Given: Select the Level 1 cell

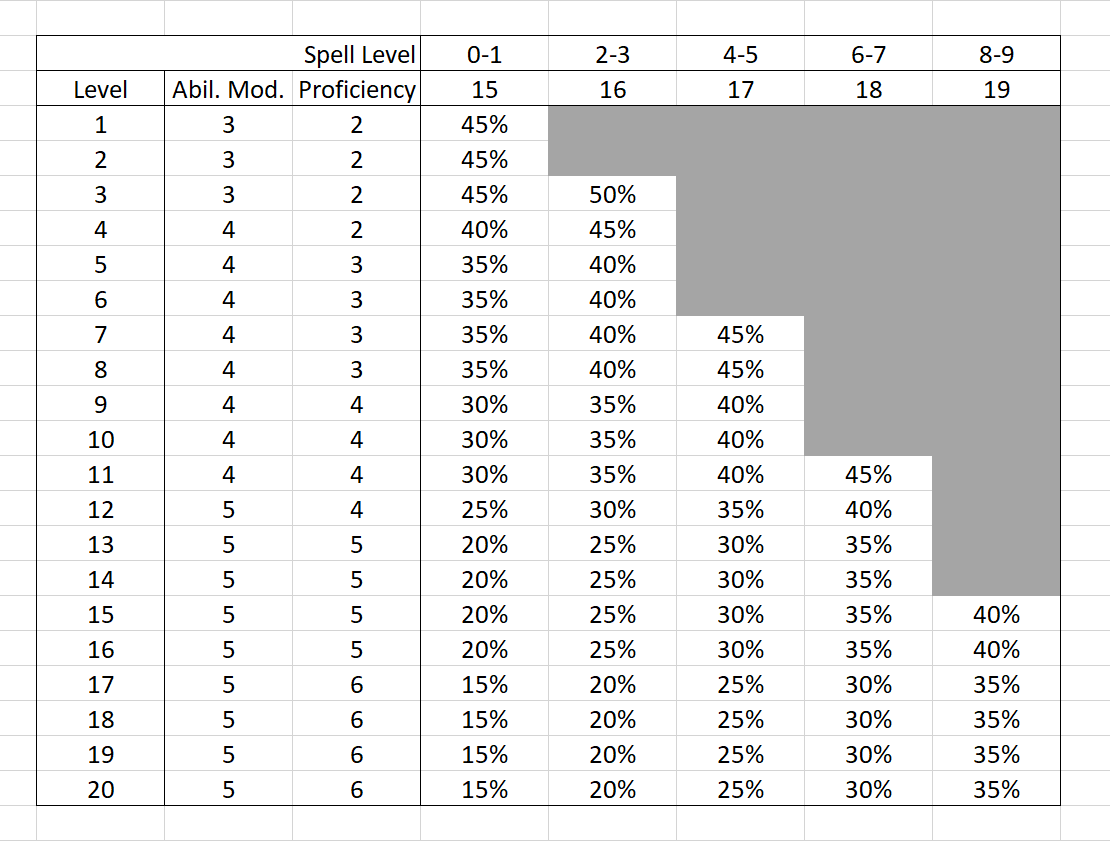Looking at the screenshot, I should coord(101,124).
